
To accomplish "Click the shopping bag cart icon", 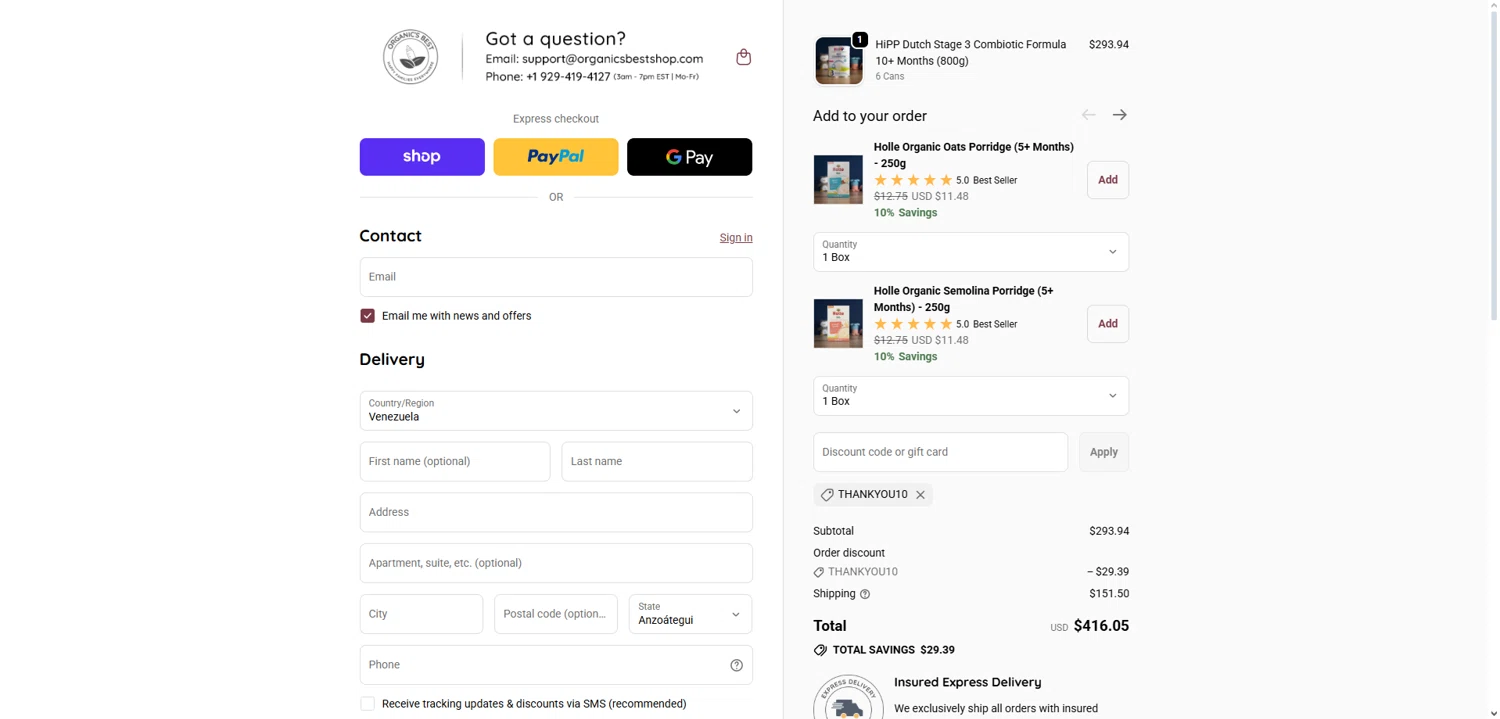I will 743,57.
